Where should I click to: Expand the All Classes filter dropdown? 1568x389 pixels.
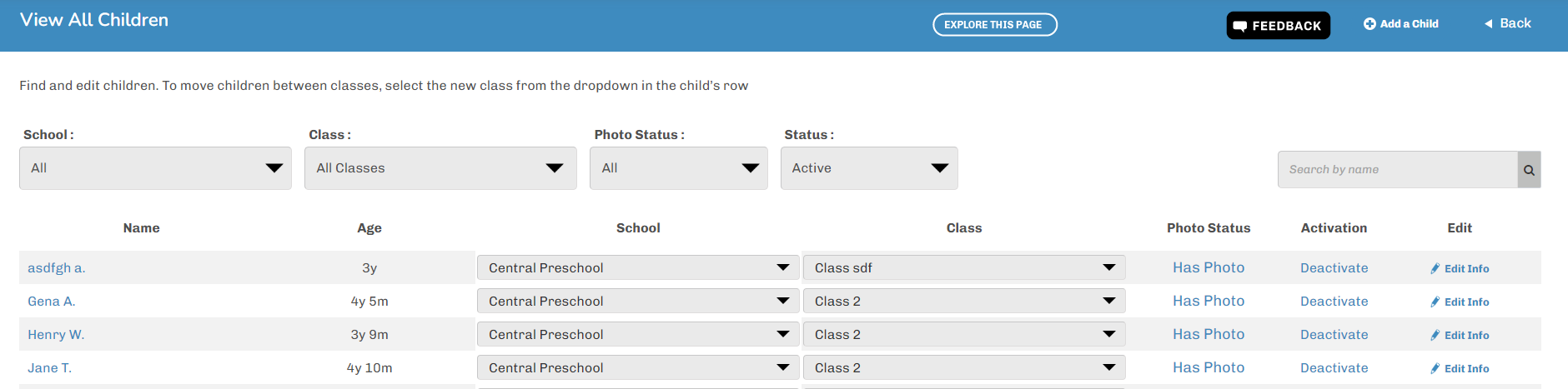click(440, 168)
